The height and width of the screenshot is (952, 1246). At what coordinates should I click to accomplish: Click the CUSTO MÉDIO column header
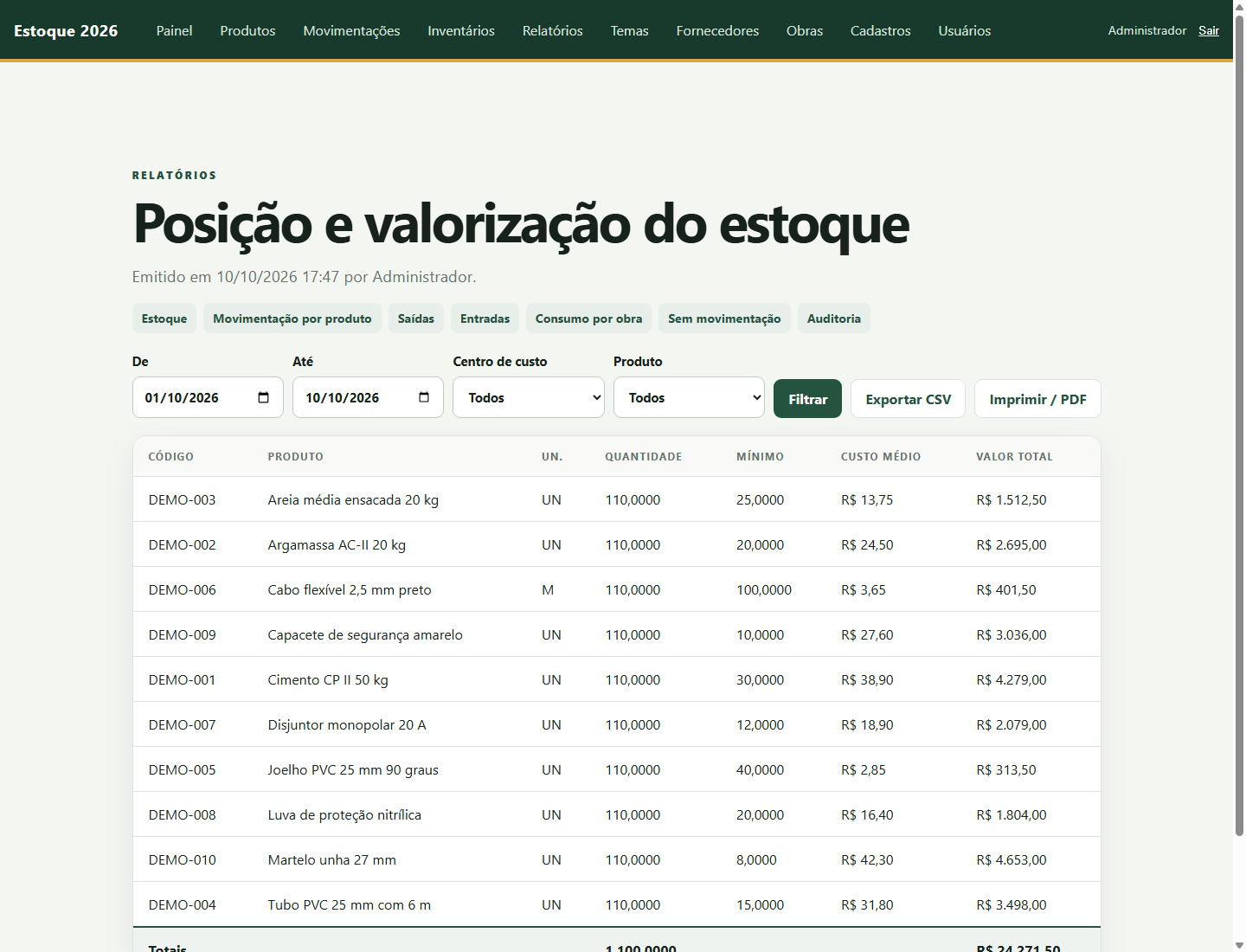pyautogui.click(x=881, y=456)
